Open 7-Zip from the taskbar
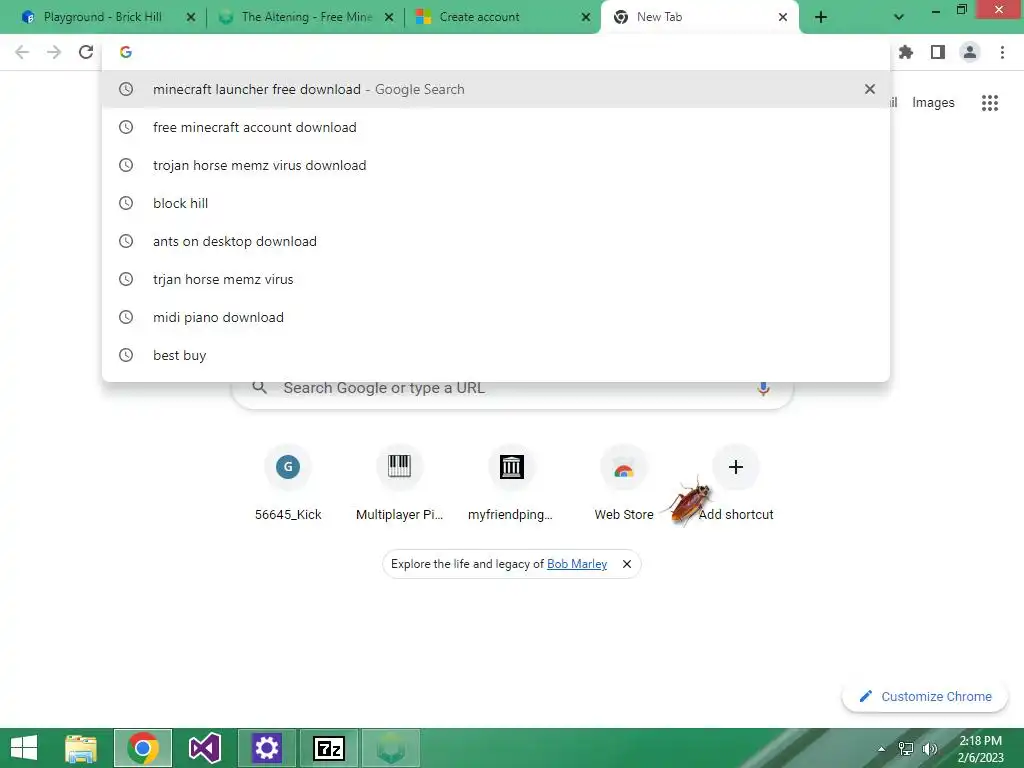This screenshot has height=768, width=1024. (x=328, y=748)
